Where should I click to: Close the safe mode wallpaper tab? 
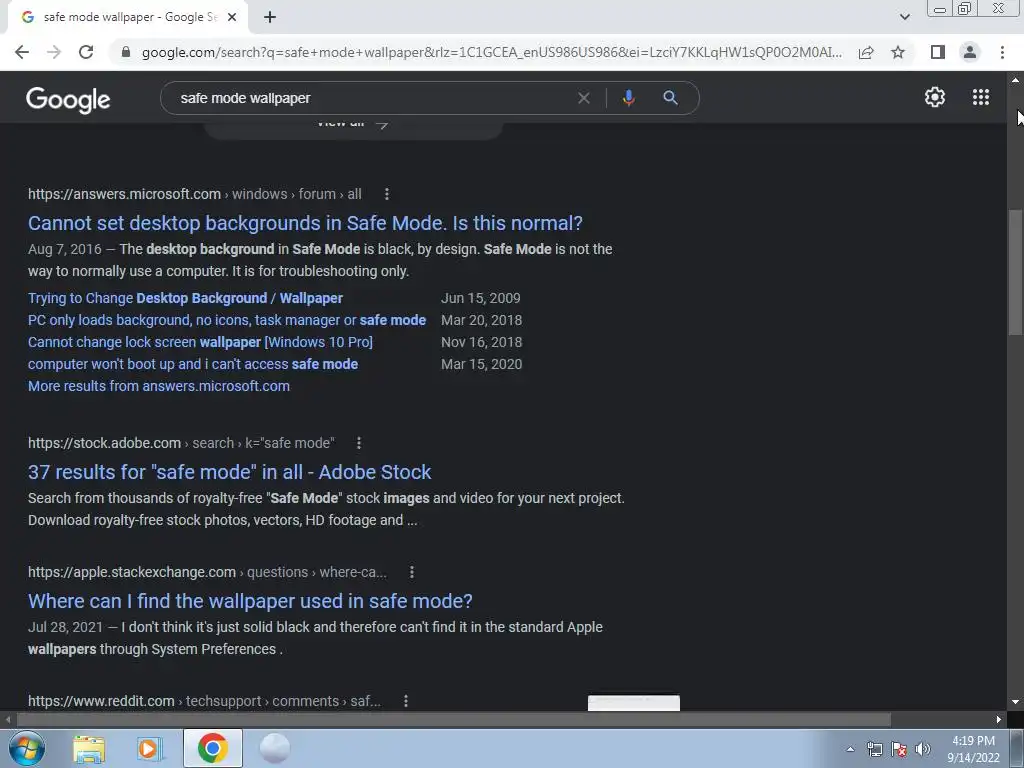(232, 17)
